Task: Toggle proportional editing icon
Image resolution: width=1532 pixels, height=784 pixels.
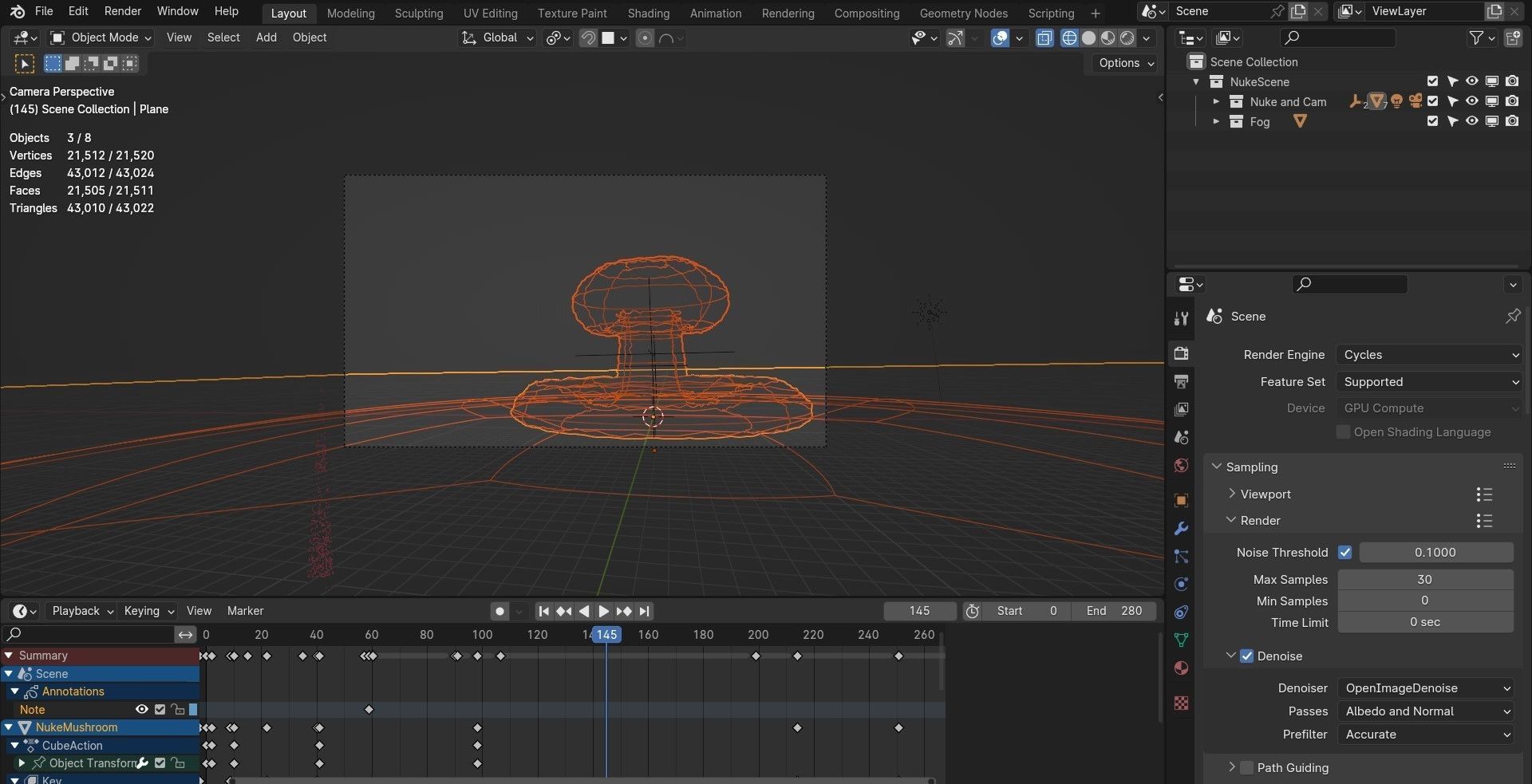Action: (x=645, y=37)
